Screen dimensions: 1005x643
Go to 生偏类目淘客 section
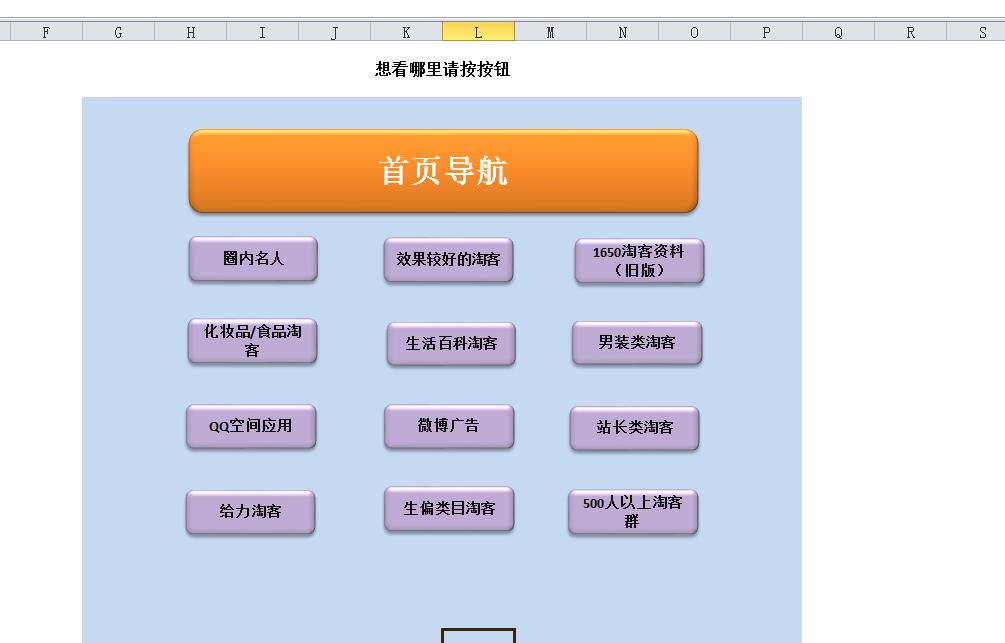(449, 509)
